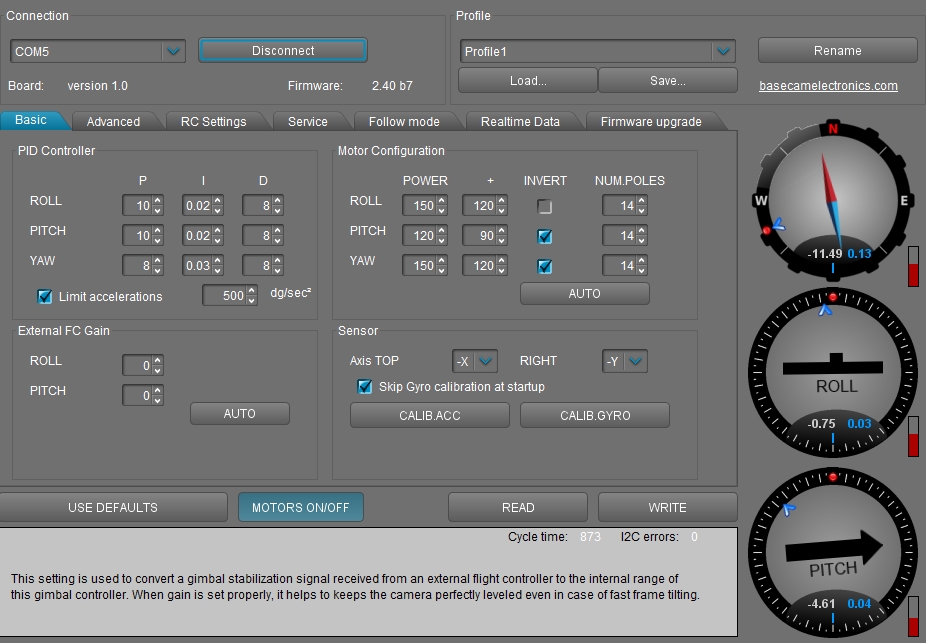Click the PITCH arrow gauge
Image resolution: width=926 pixels, height=643 pixels.
[x=832, y=550]
